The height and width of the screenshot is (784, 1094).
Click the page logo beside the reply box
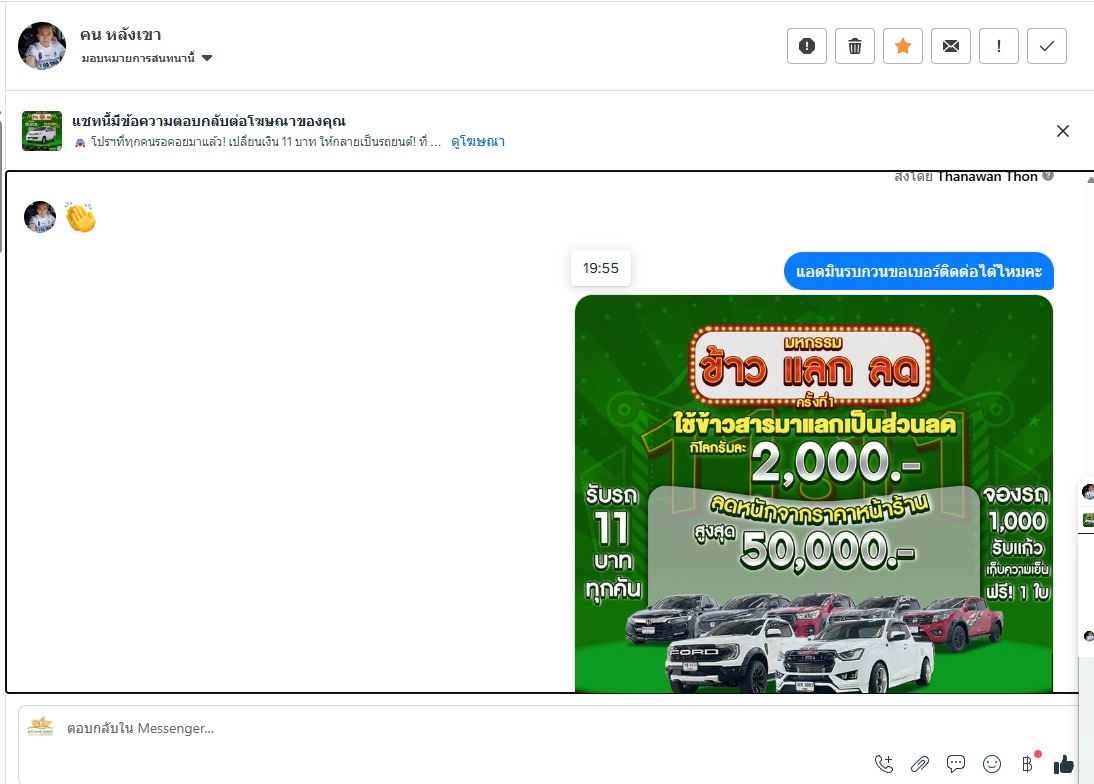pos(40,727)
